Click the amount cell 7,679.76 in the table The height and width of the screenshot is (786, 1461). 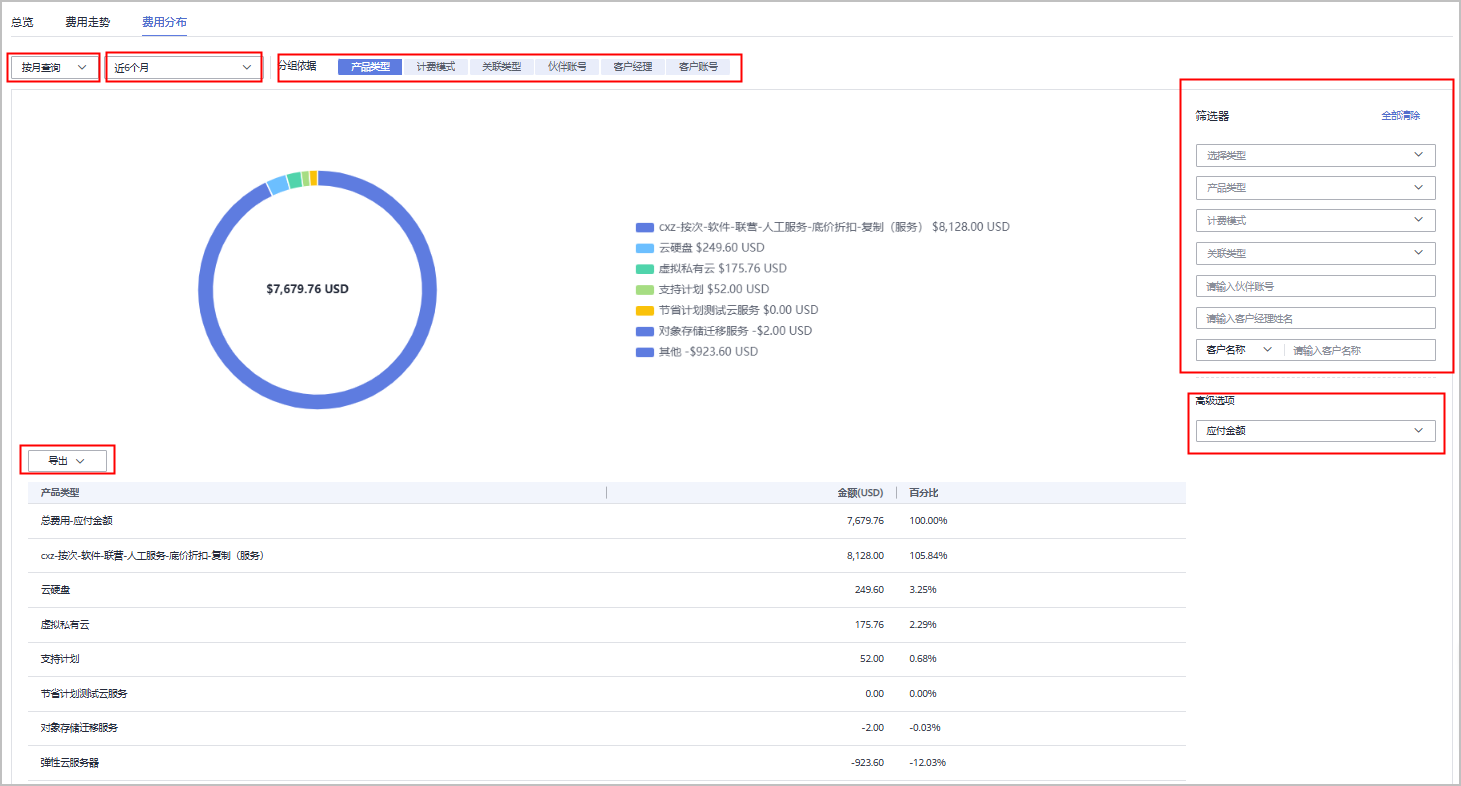point(865,521)
